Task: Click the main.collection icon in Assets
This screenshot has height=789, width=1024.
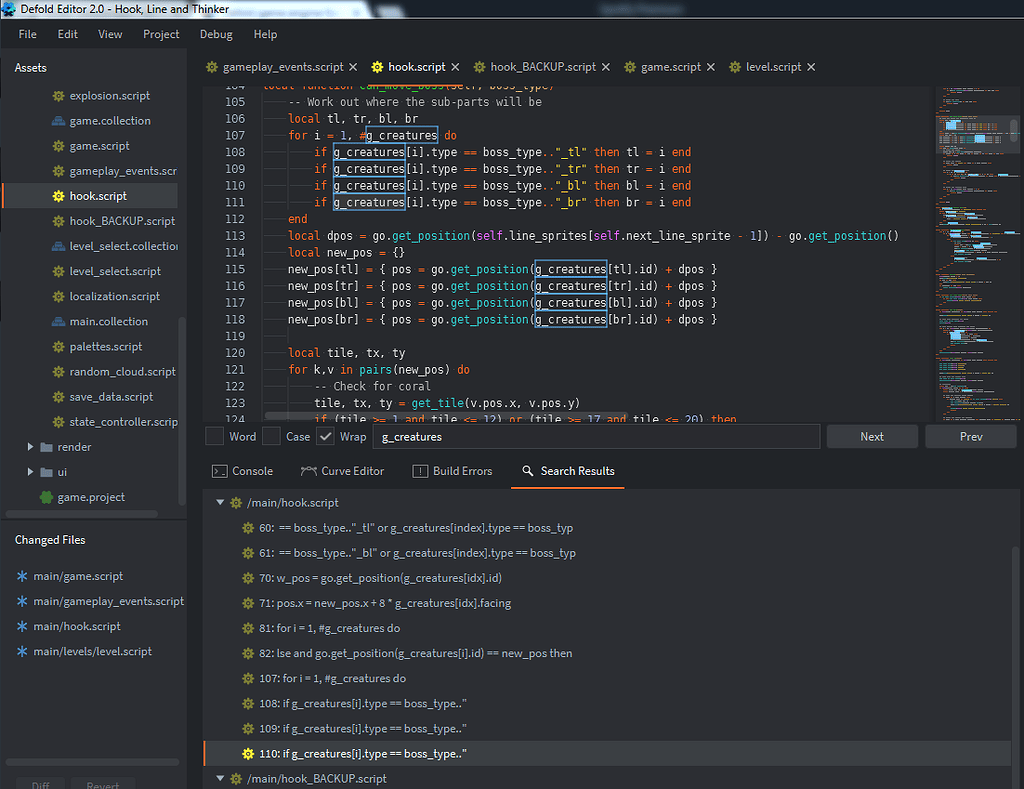Action: [x=60, y=321]
